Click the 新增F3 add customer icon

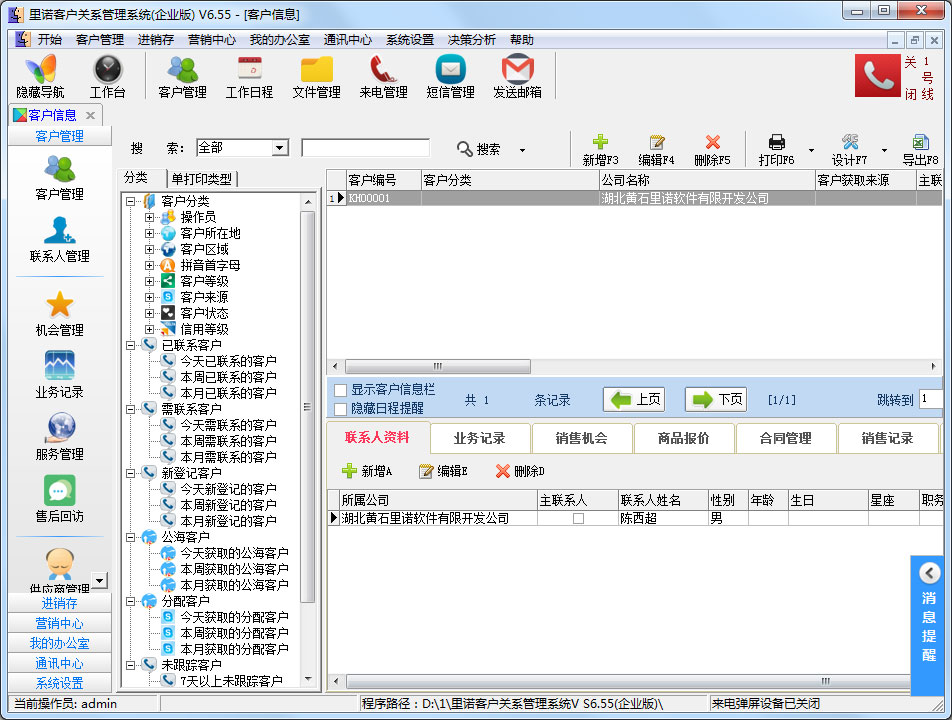(x=600, y=143)
